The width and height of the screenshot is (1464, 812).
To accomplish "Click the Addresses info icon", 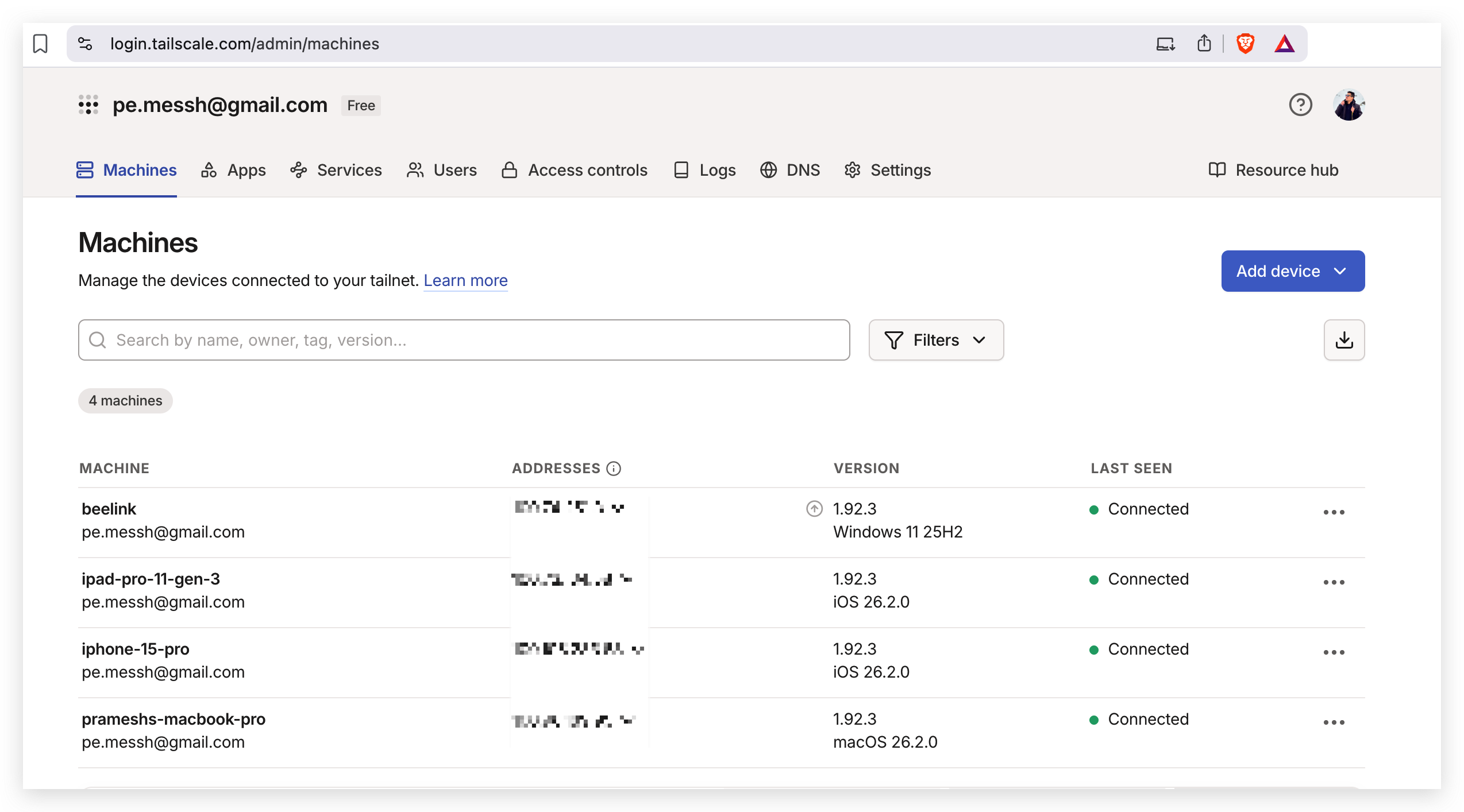I will pos(614,469).
